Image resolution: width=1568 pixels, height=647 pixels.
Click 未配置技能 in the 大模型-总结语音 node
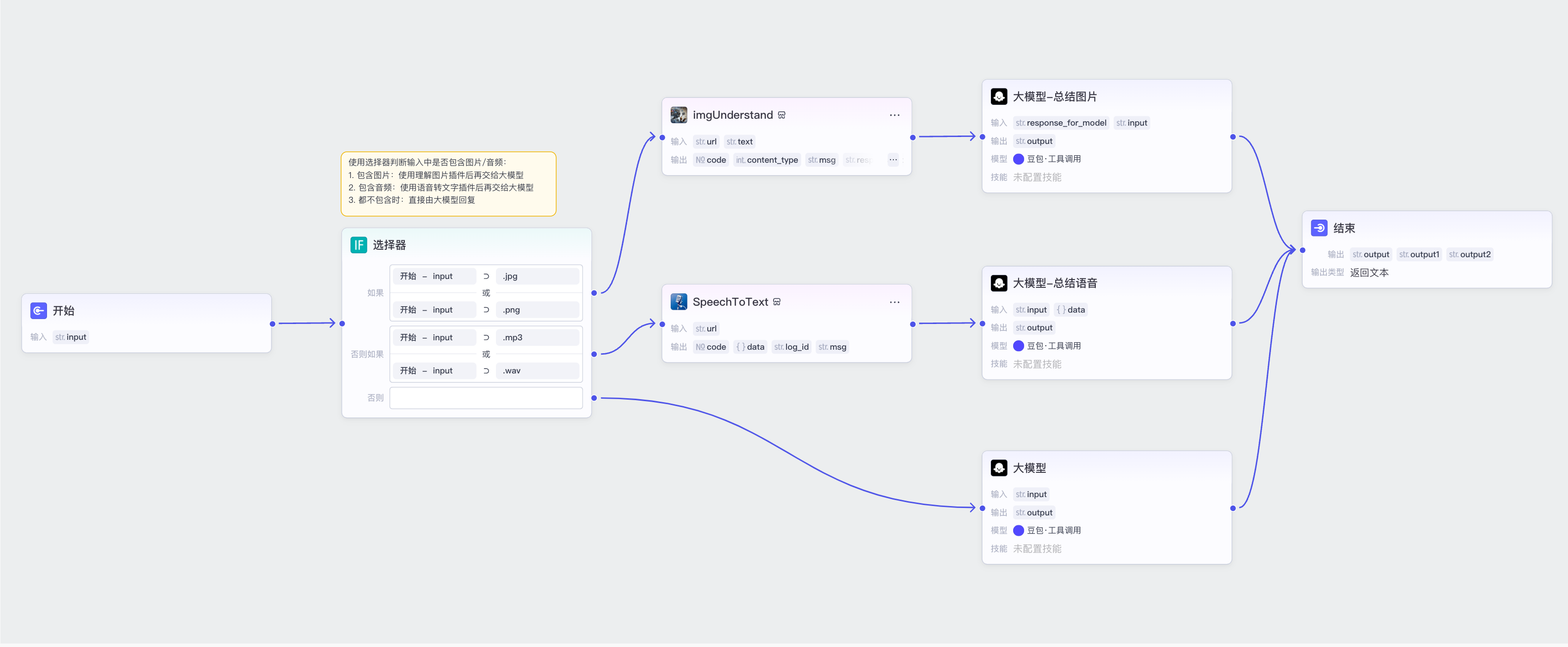(1036, 364)
